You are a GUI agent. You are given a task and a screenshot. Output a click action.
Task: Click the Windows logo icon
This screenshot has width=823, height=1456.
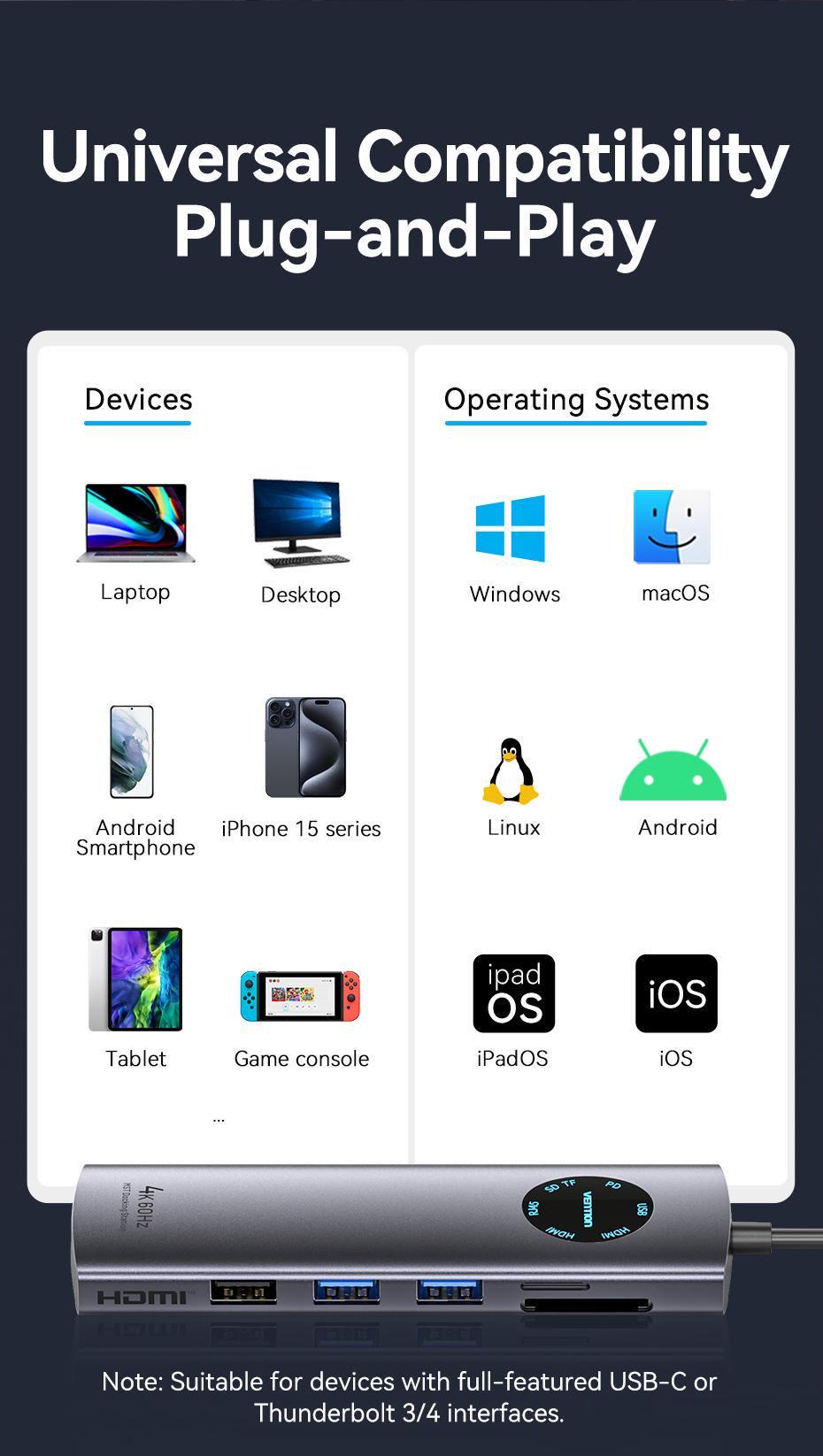tap(511, 528)
